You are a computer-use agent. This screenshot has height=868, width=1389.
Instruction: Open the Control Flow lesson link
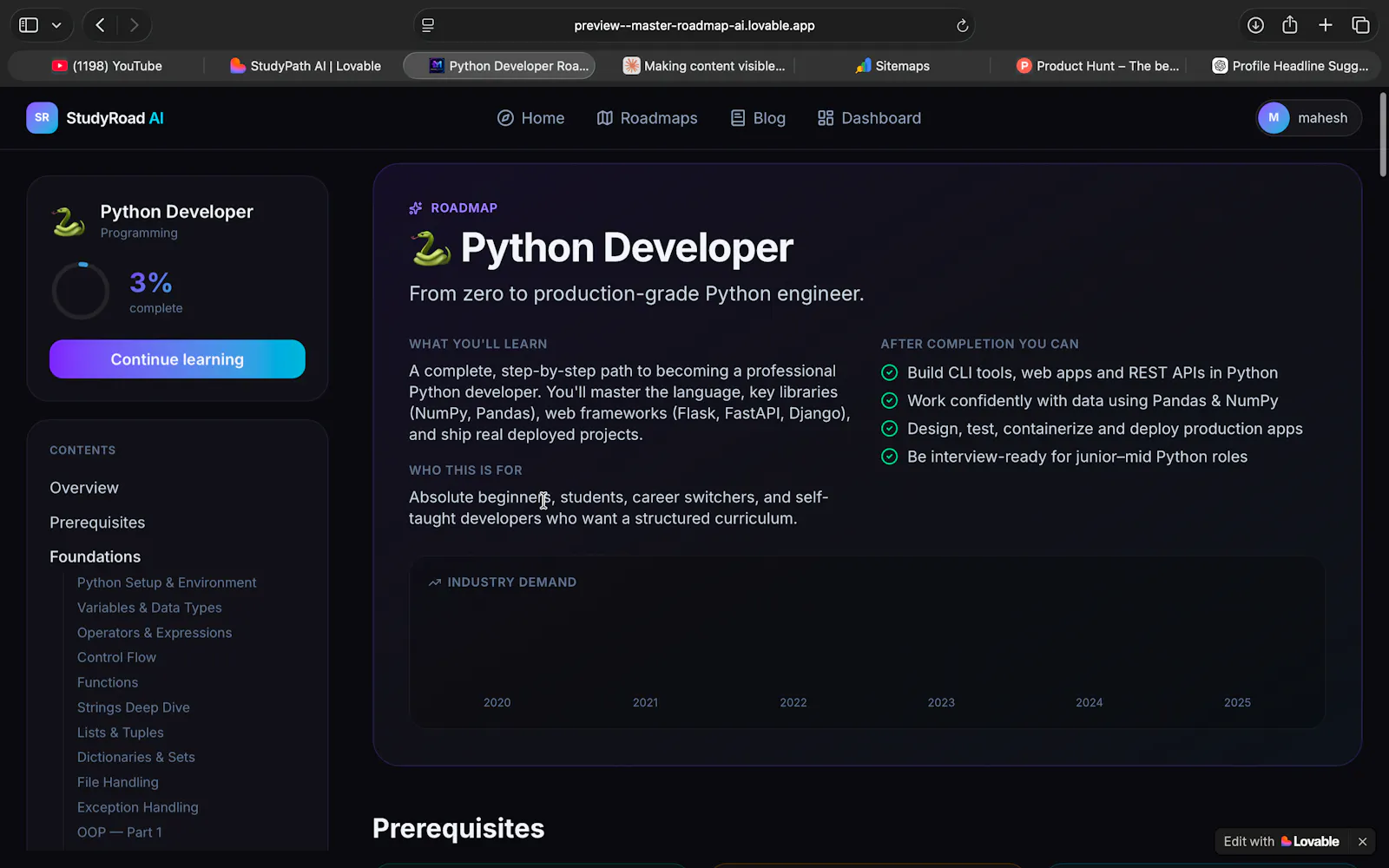point(116,657)
